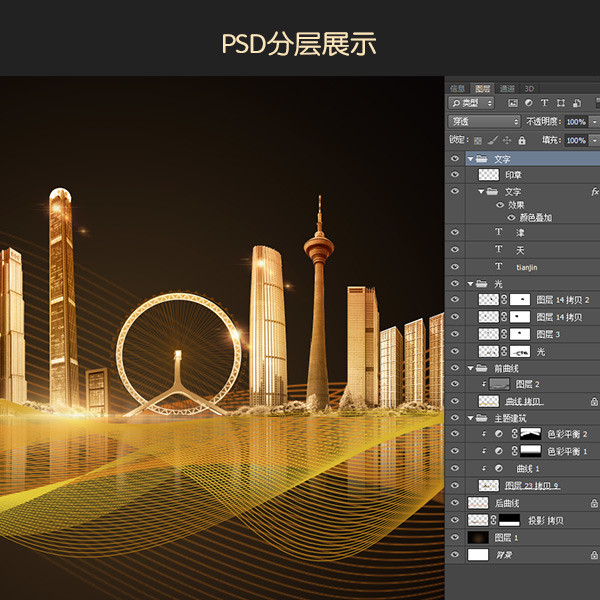Toggle the lock all padlock icon
The height and width of the screenshot is (600, 600).
pyautogui.click(x=522, y=140)
